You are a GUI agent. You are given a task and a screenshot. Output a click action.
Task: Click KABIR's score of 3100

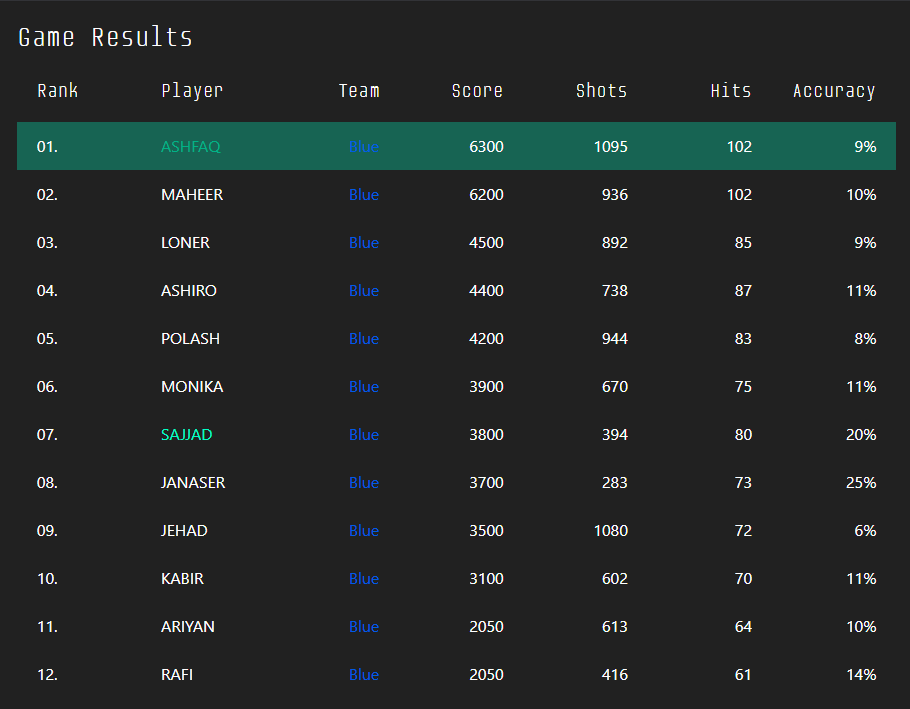[x=486, y=579]
